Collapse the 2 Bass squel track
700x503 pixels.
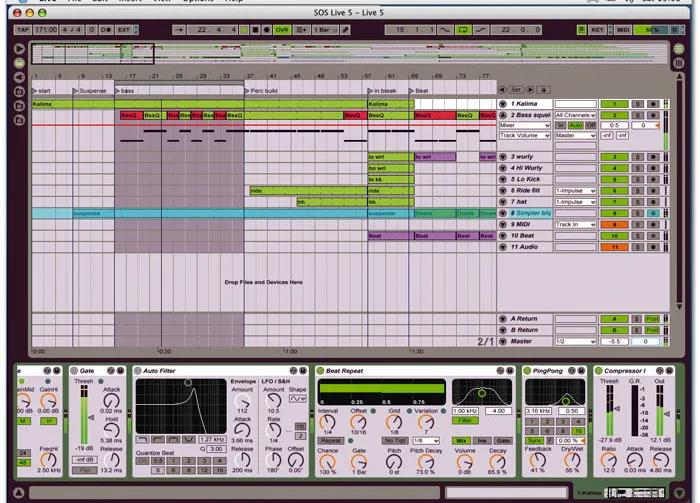click(x=503, y=115)
